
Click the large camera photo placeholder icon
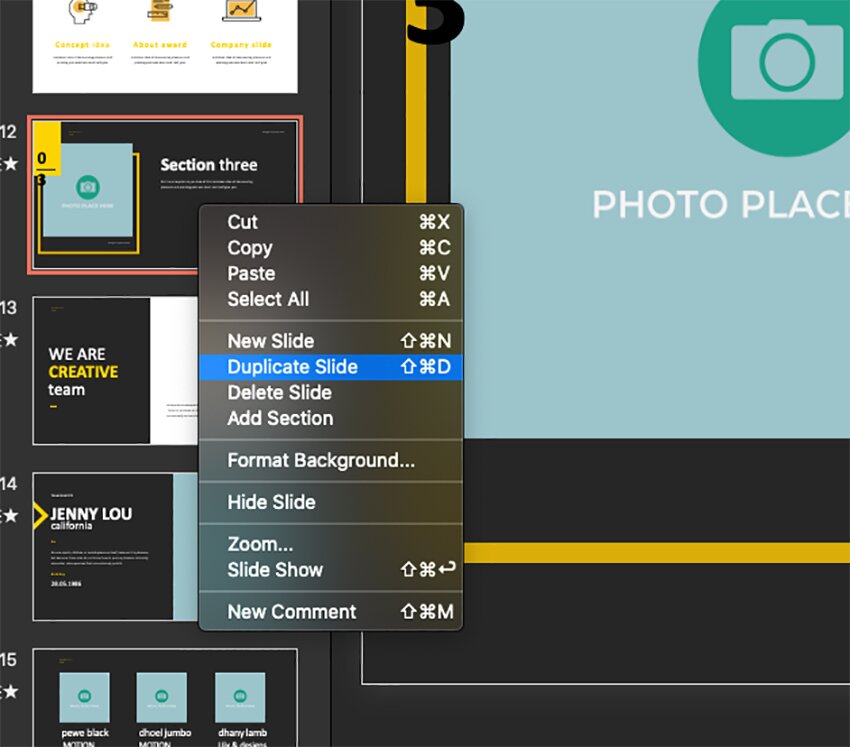774,60
